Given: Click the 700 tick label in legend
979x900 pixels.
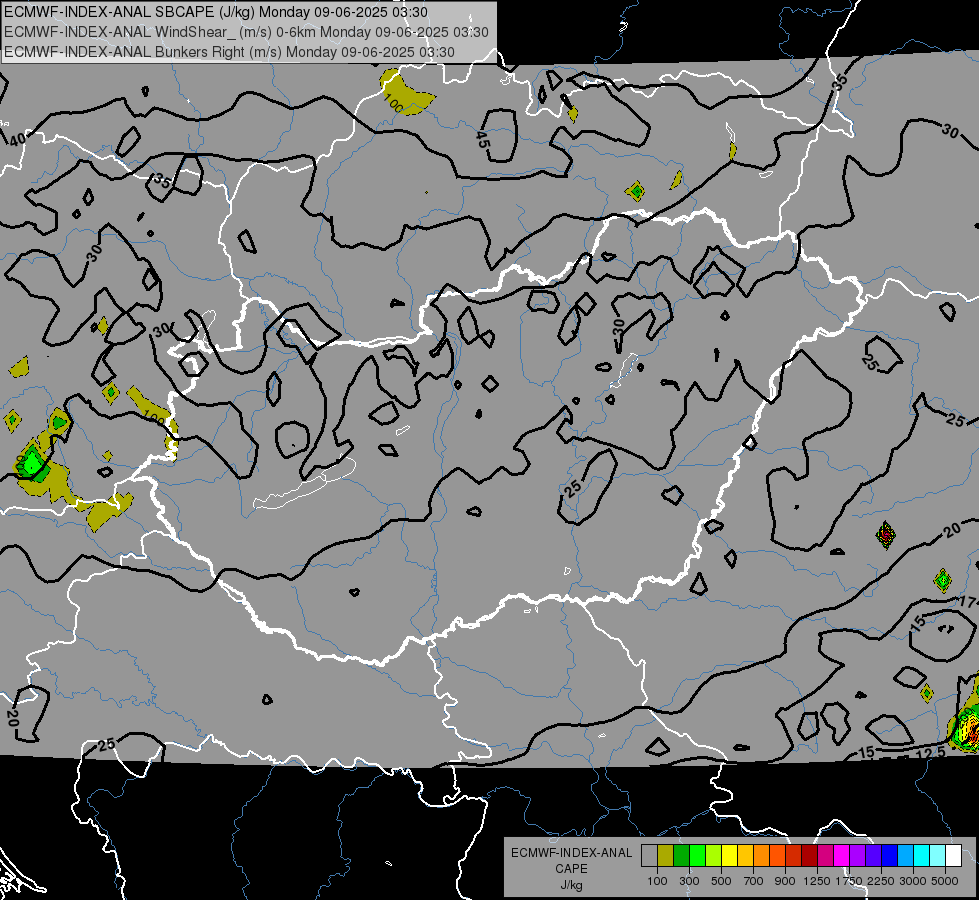Looking at the screenshot, I should coord(754,881).
